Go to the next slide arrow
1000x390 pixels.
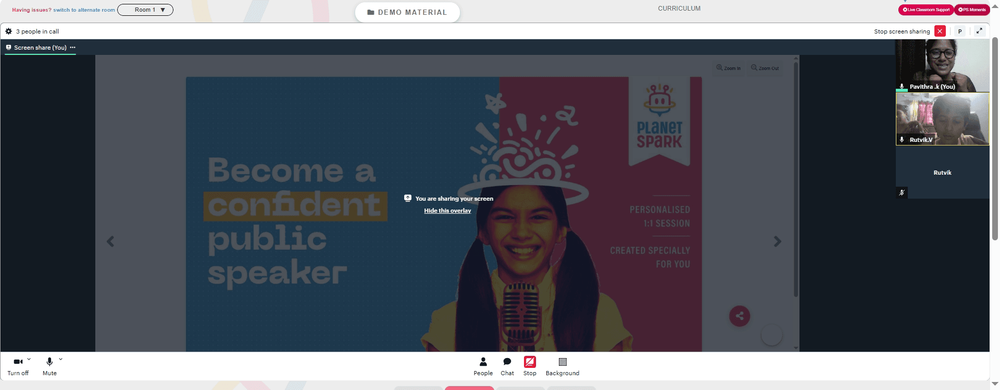click(777, 242)
